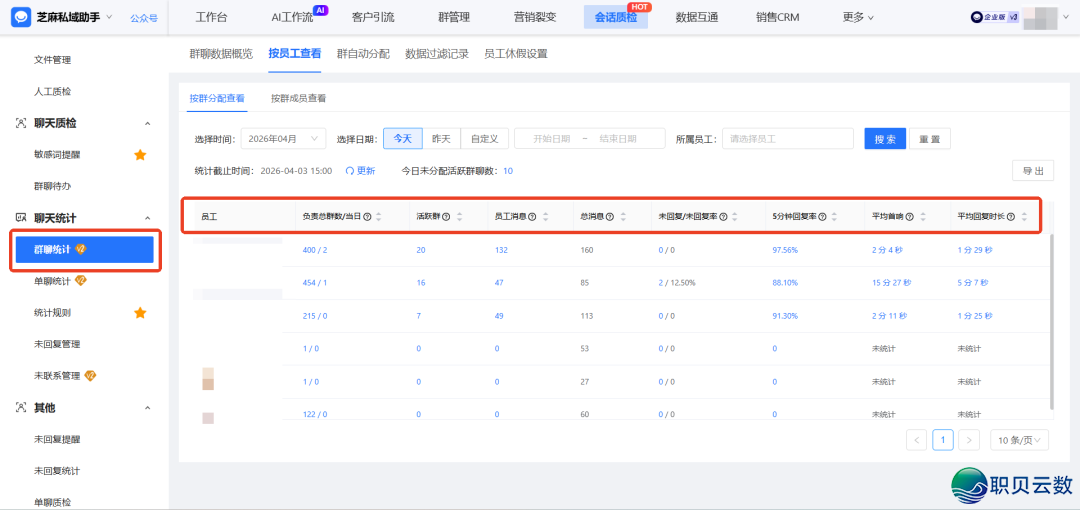Select 今天 date option
1080x510 pixels.
pos(403,139)
